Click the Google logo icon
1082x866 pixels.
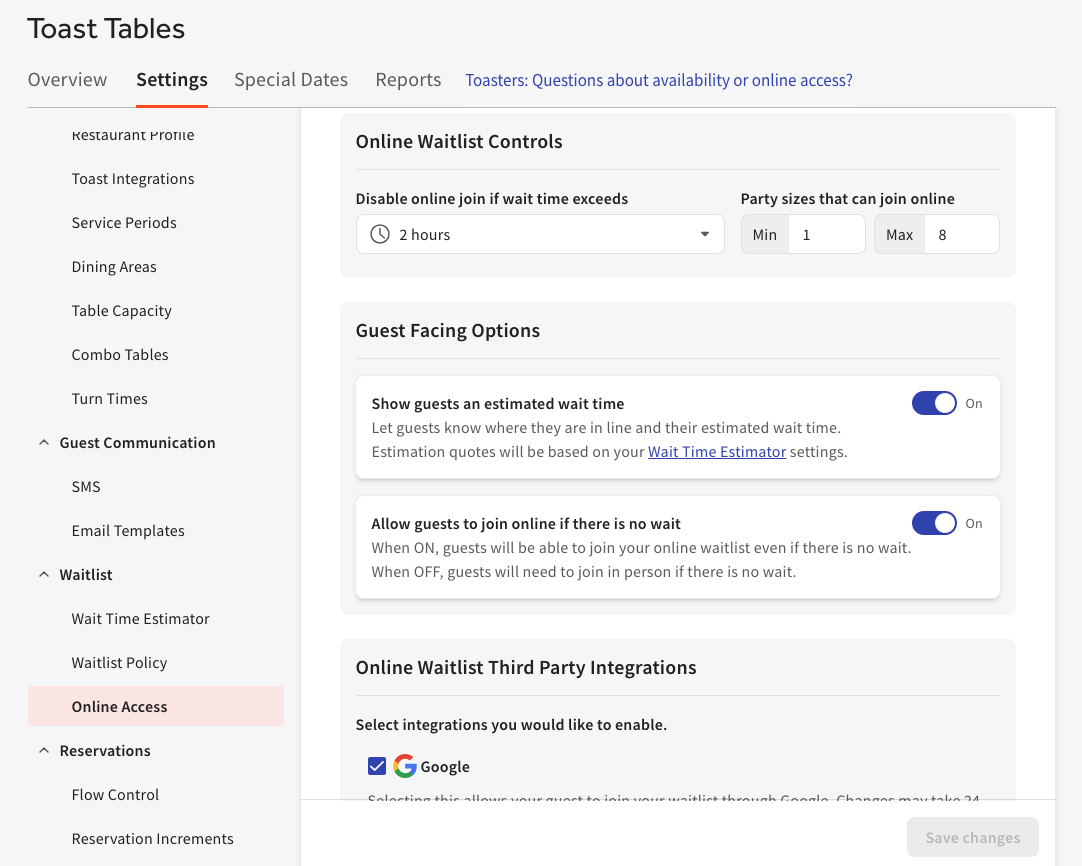click(x=405, y=766)
